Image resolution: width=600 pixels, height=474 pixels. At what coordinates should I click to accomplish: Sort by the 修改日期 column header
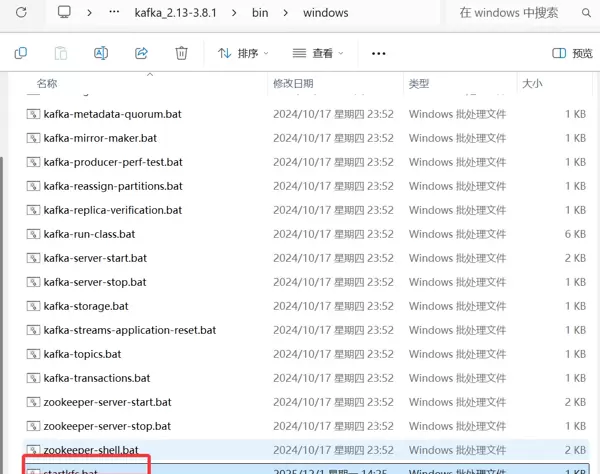point(293,84)
